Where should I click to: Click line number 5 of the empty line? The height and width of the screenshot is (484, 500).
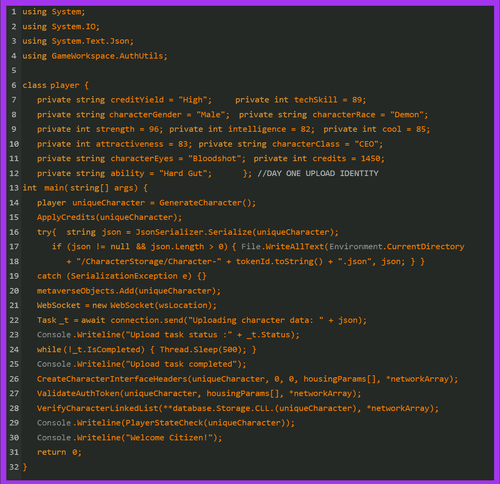[x=14, y=71]
